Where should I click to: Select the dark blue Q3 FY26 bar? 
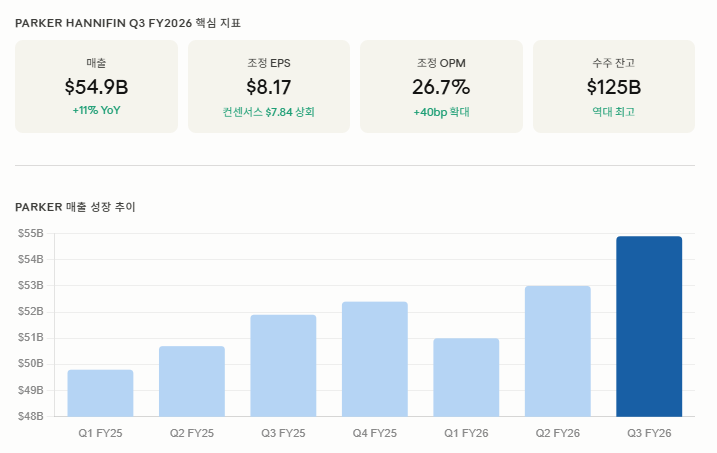click(649, 326)
